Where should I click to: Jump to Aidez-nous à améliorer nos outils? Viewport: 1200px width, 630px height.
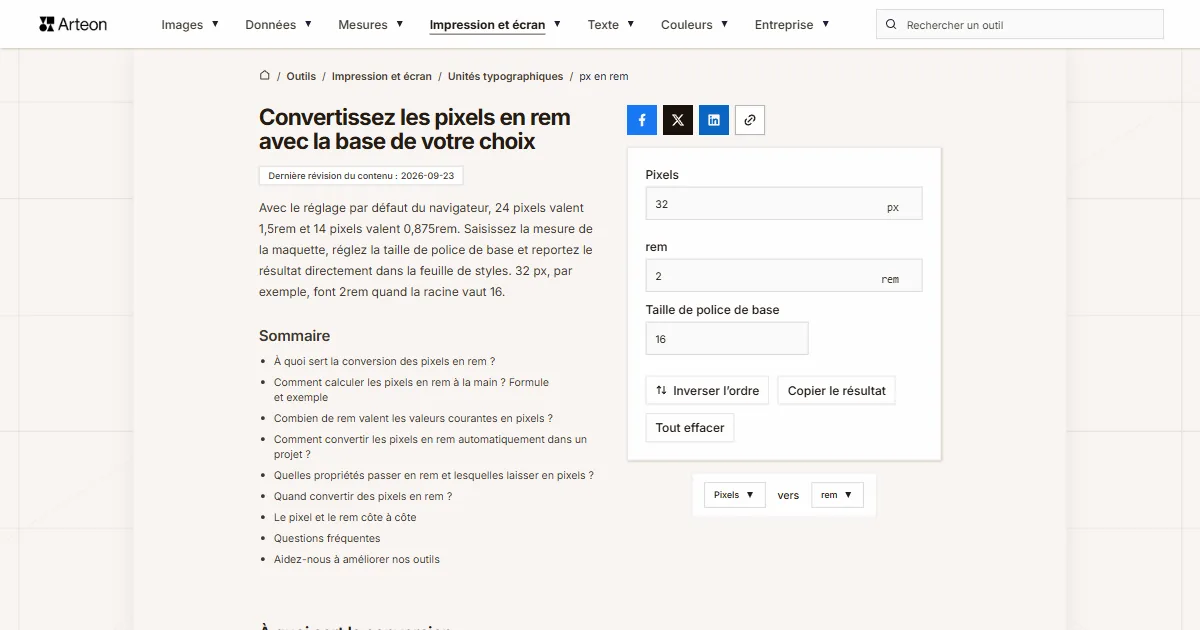pos(357,559)
